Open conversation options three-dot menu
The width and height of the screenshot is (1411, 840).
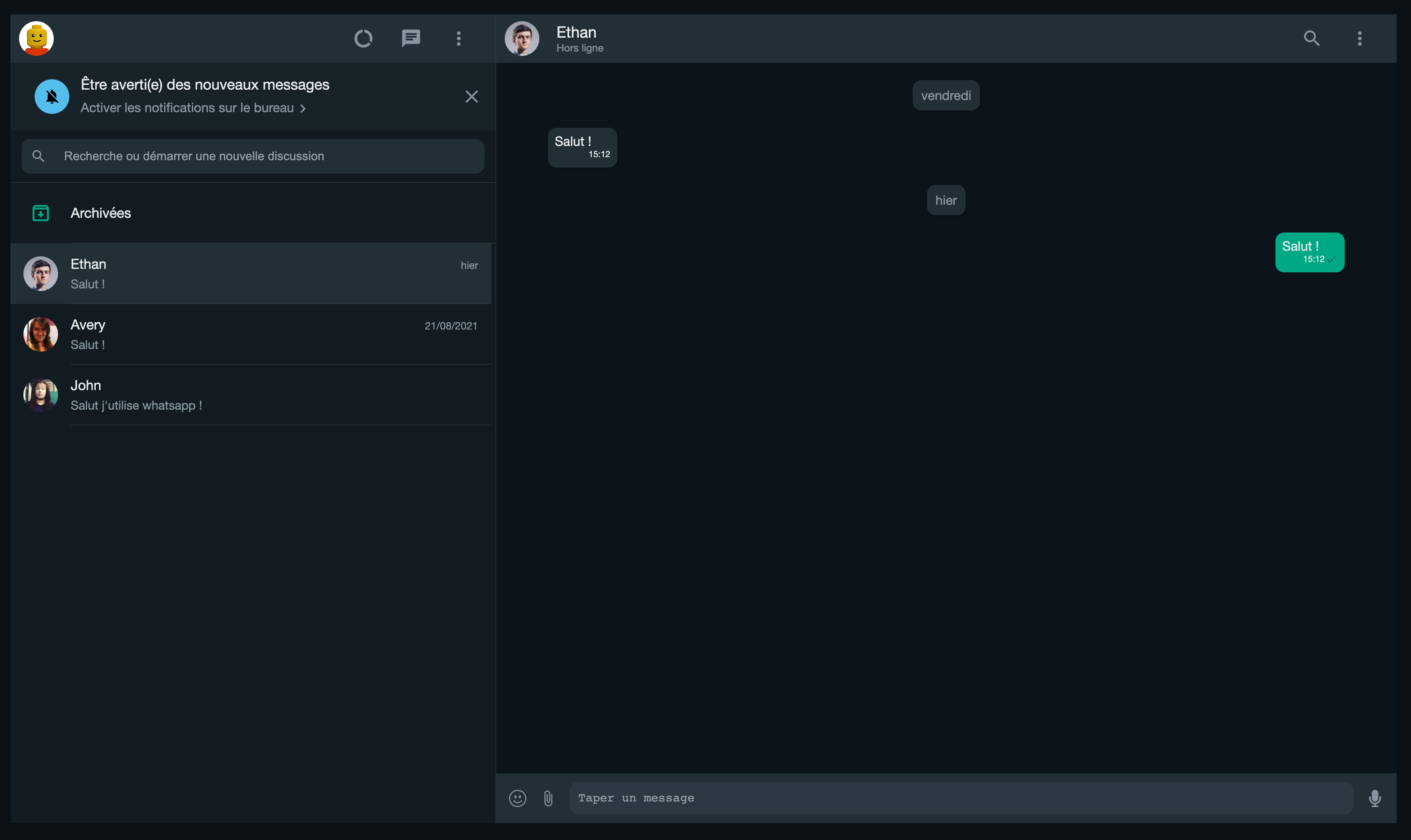[x=1359, y=39]
